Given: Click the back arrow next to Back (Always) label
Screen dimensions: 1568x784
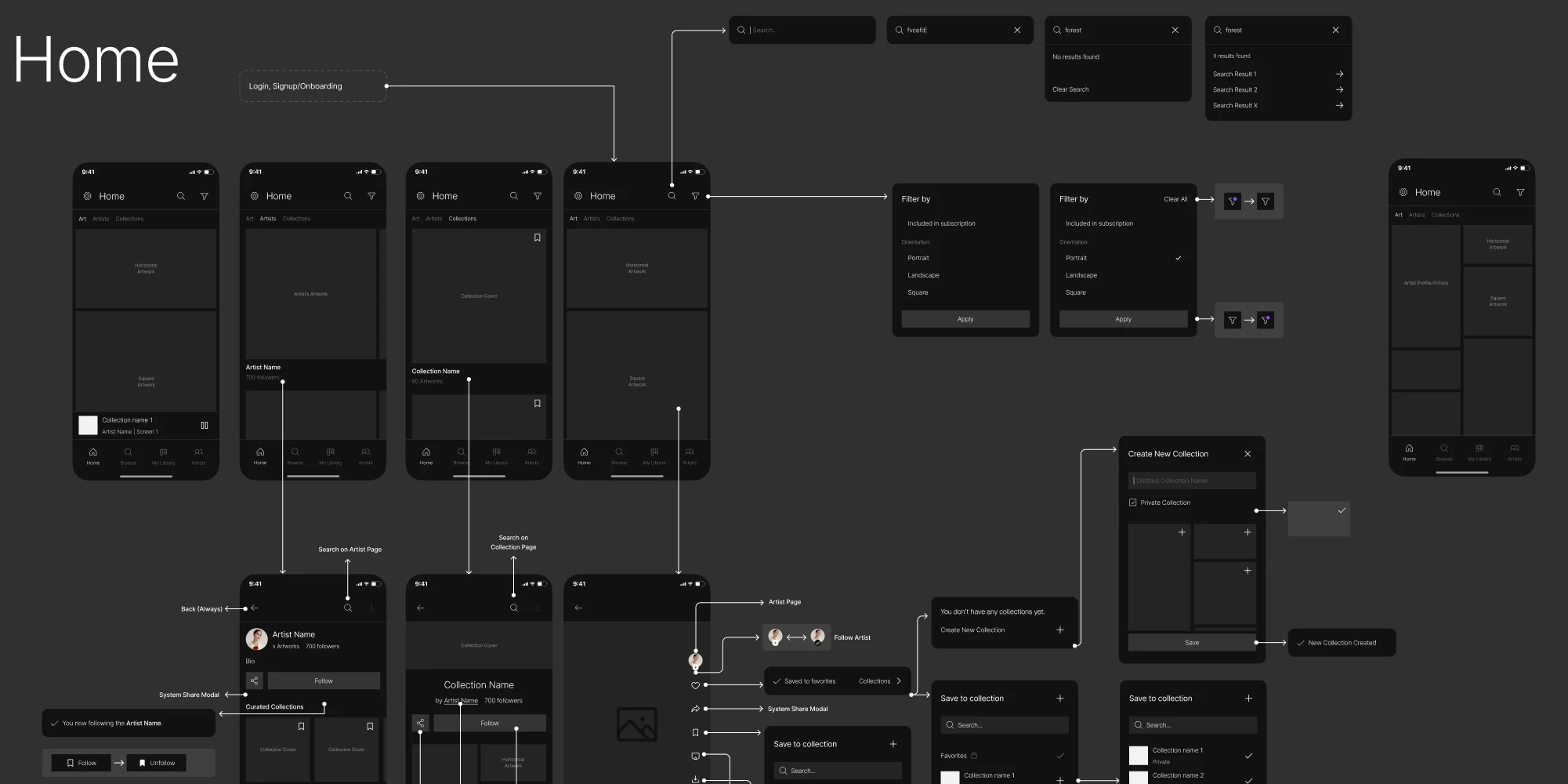Looking at the screenshot, I should point(255,608).
